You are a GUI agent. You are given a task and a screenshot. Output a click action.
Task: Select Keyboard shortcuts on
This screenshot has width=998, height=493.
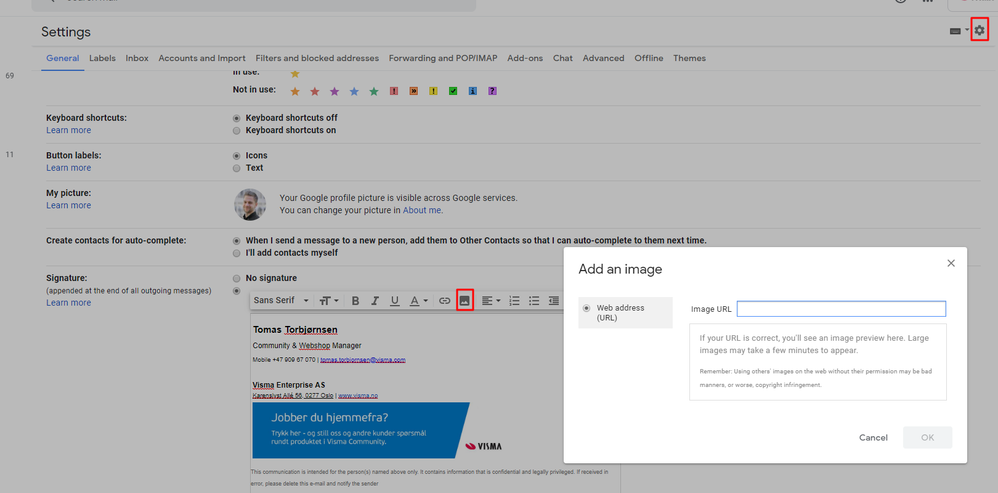[237, 130]
